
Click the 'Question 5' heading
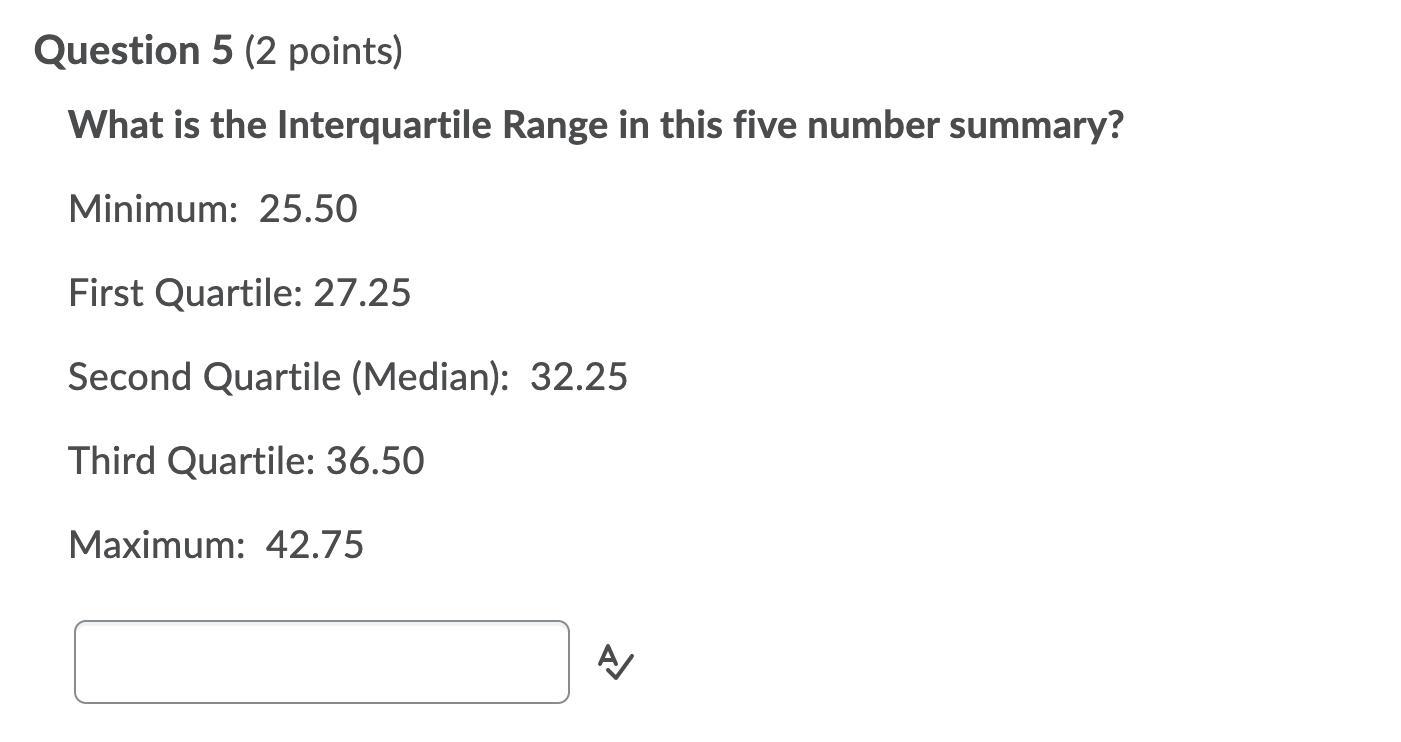pos(134,50)
